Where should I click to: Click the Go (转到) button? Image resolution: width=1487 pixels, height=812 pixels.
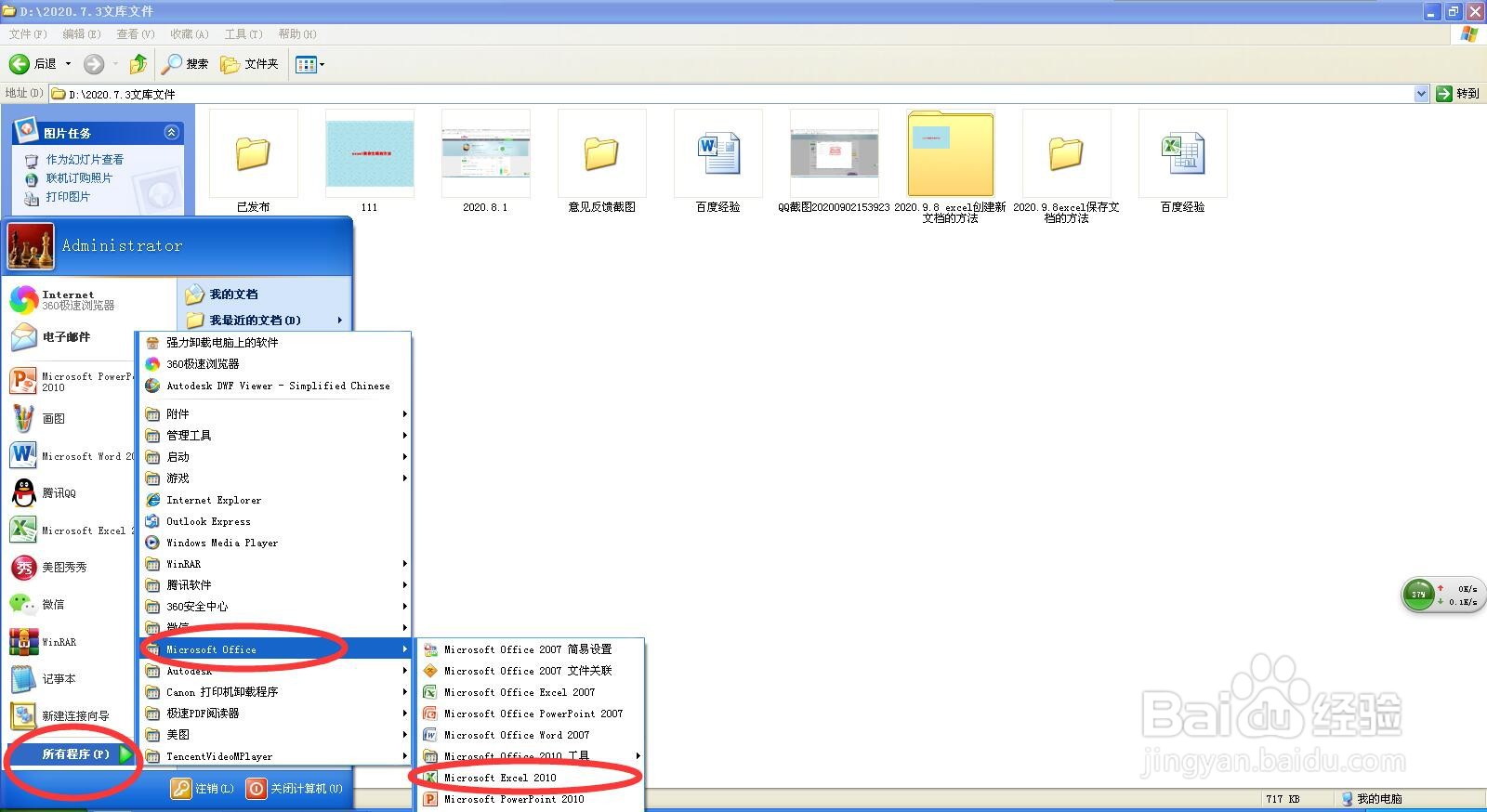click(x=1457, y=94)
